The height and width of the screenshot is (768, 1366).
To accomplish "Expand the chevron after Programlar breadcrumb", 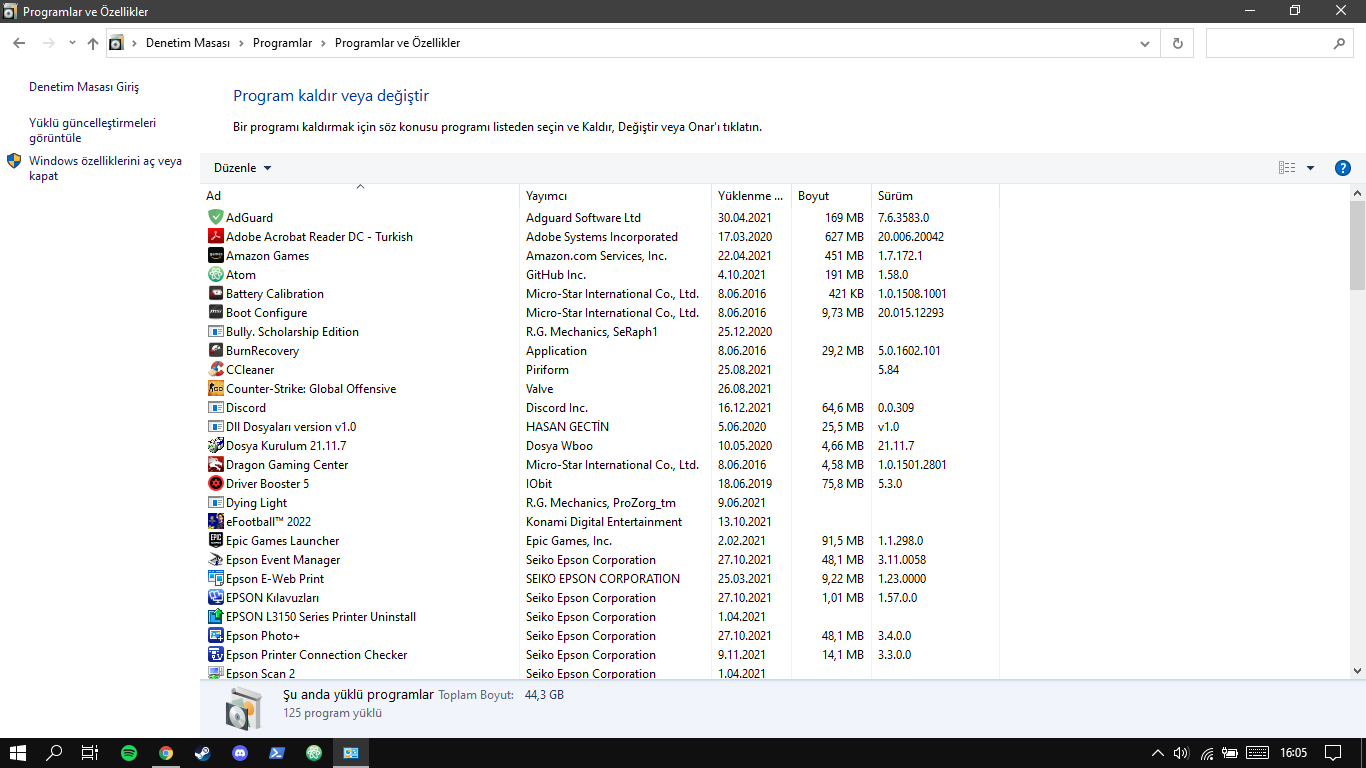I will point(323,44).
